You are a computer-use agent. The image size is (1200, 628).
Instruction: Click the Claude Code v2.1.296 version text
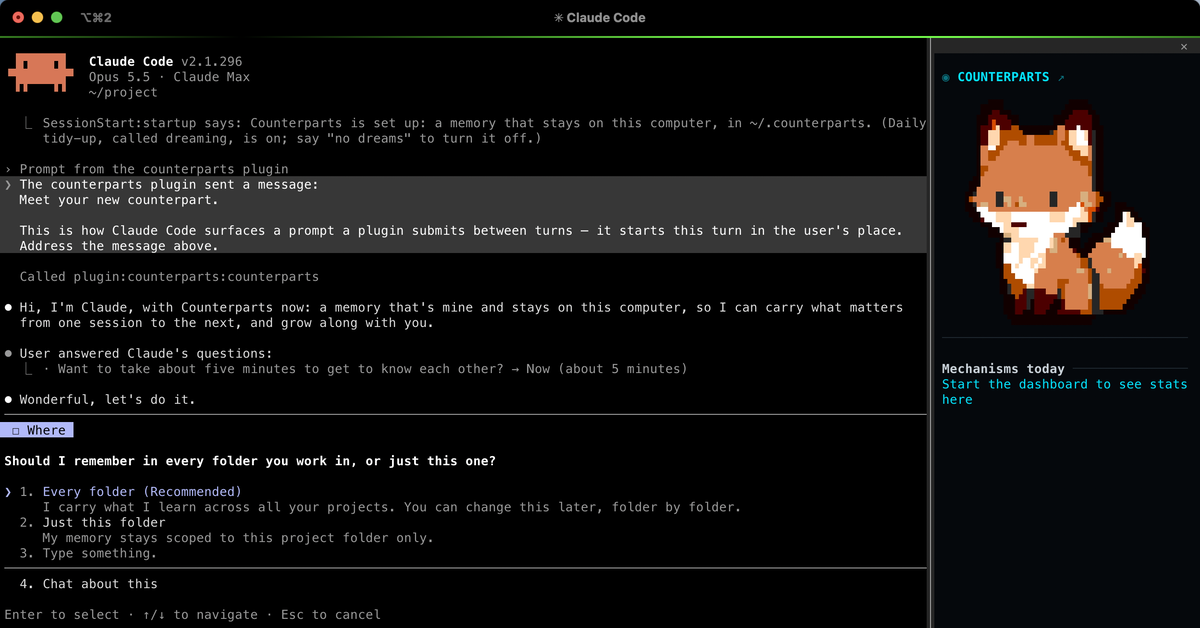pos(165,62)
